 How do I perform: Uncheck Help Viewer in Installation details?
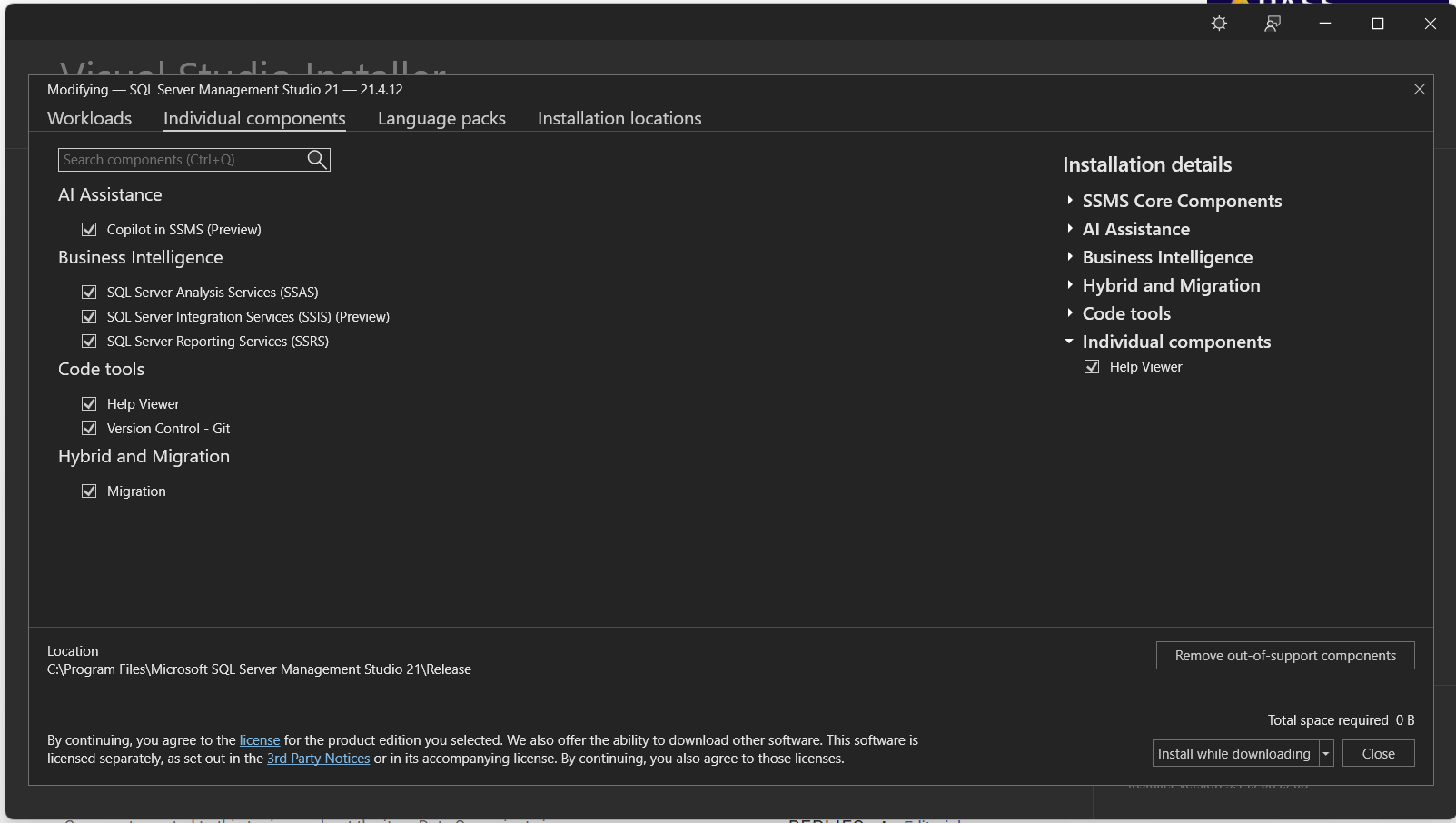click(1092, 367)
